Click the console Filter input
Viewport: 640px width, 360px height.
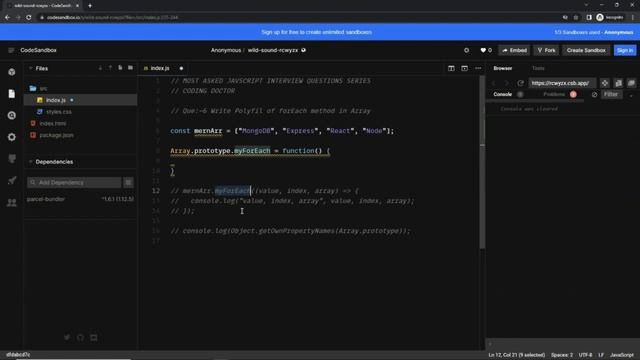click(612, 94)
